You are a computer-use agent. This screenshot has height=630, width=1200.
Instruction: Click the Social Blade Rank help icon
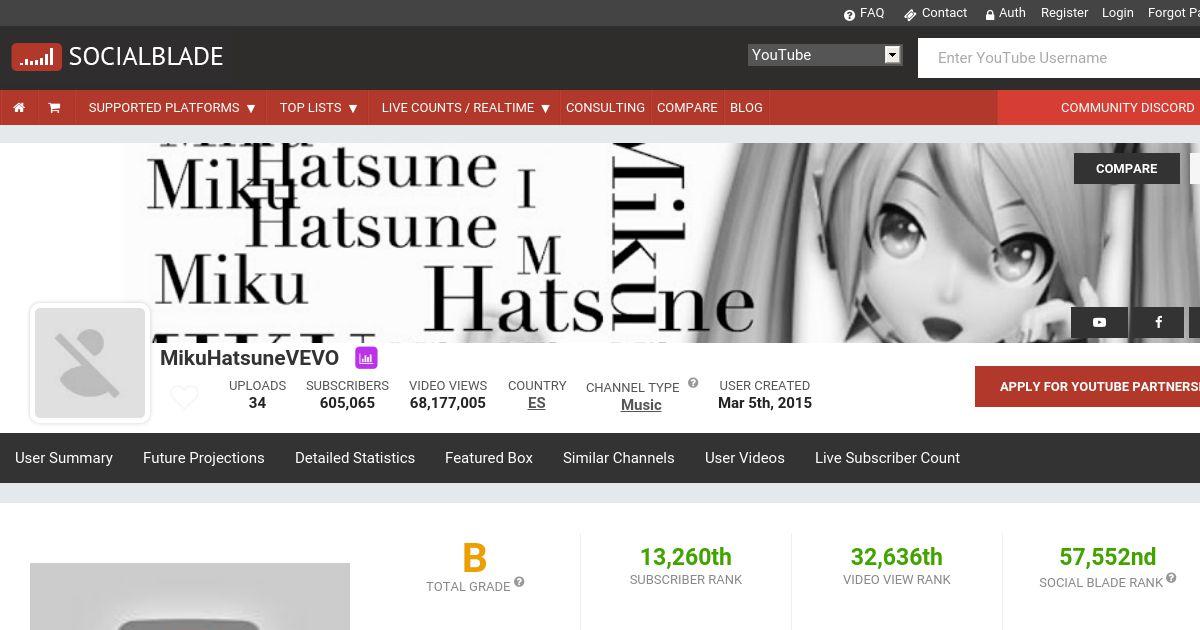1171,578
